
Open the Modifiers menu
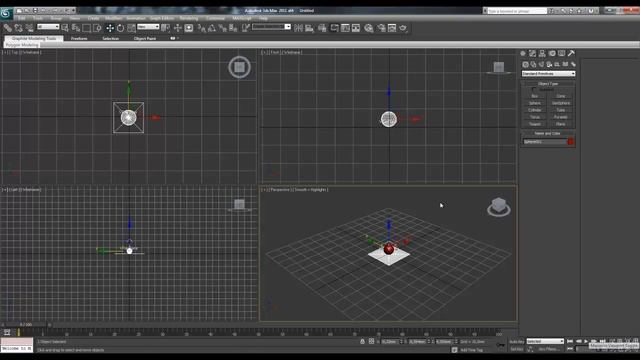pyautogui.click(x=113, y=18)
